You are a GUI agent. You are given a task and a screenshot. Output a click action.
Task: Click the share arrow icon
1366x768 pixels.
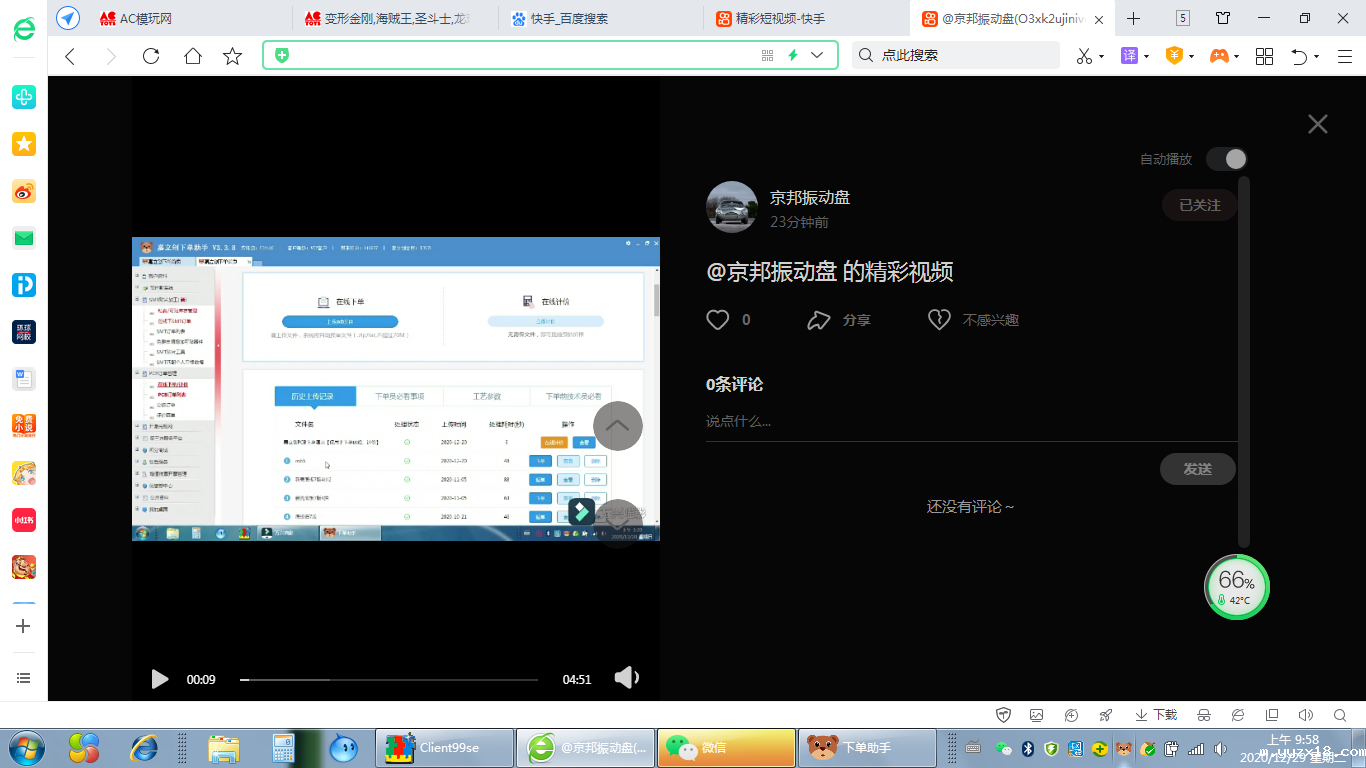(819, 320)
